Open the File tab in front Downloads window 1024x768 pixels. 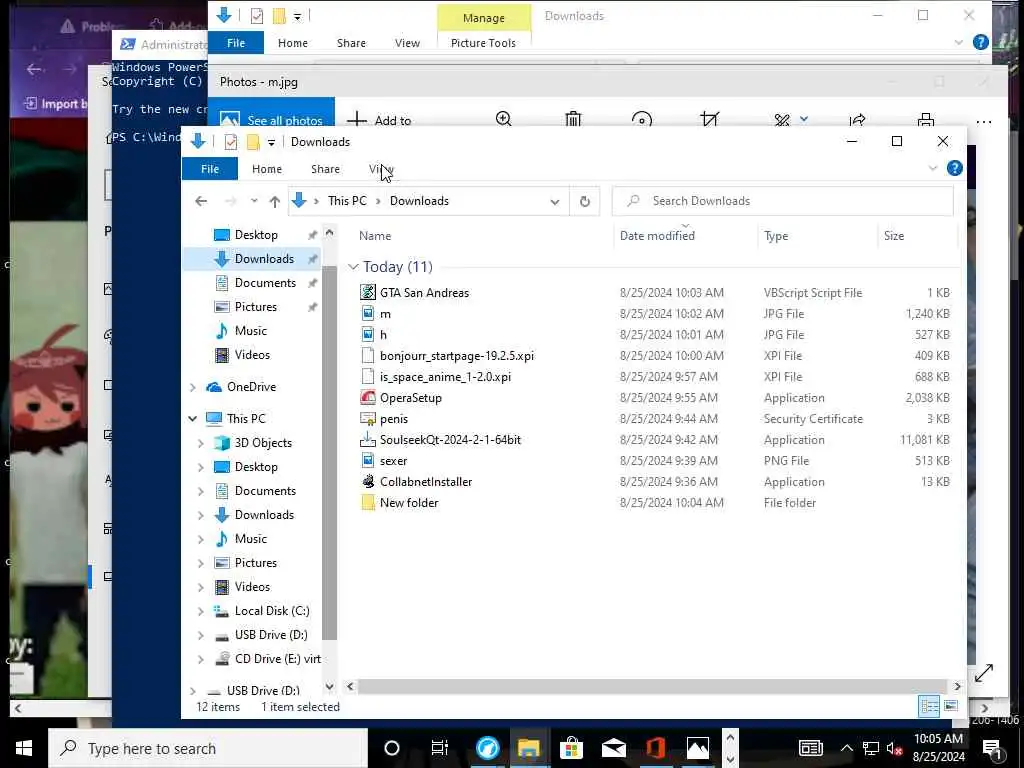(x=210, y=168)
